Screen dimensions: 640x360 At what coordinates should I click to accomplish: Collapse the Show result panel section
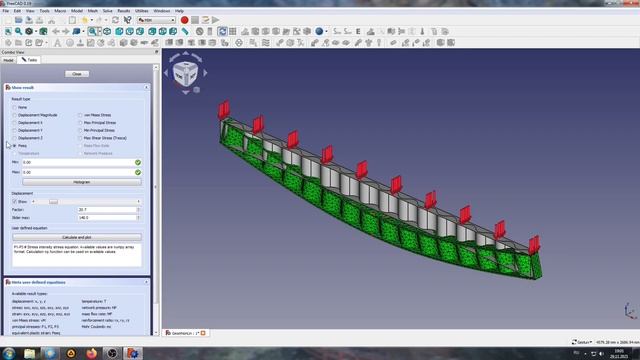click(x=146, y=87)
